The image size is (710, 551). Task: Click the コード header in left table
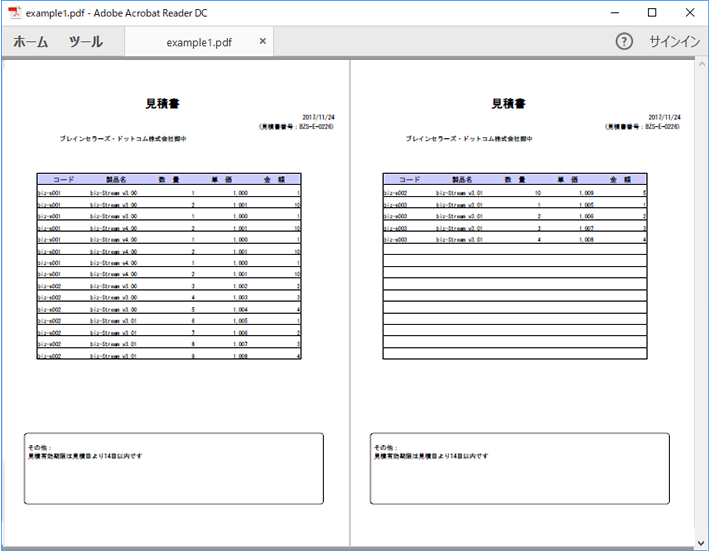pyautogui.click(x=63, y=179)
